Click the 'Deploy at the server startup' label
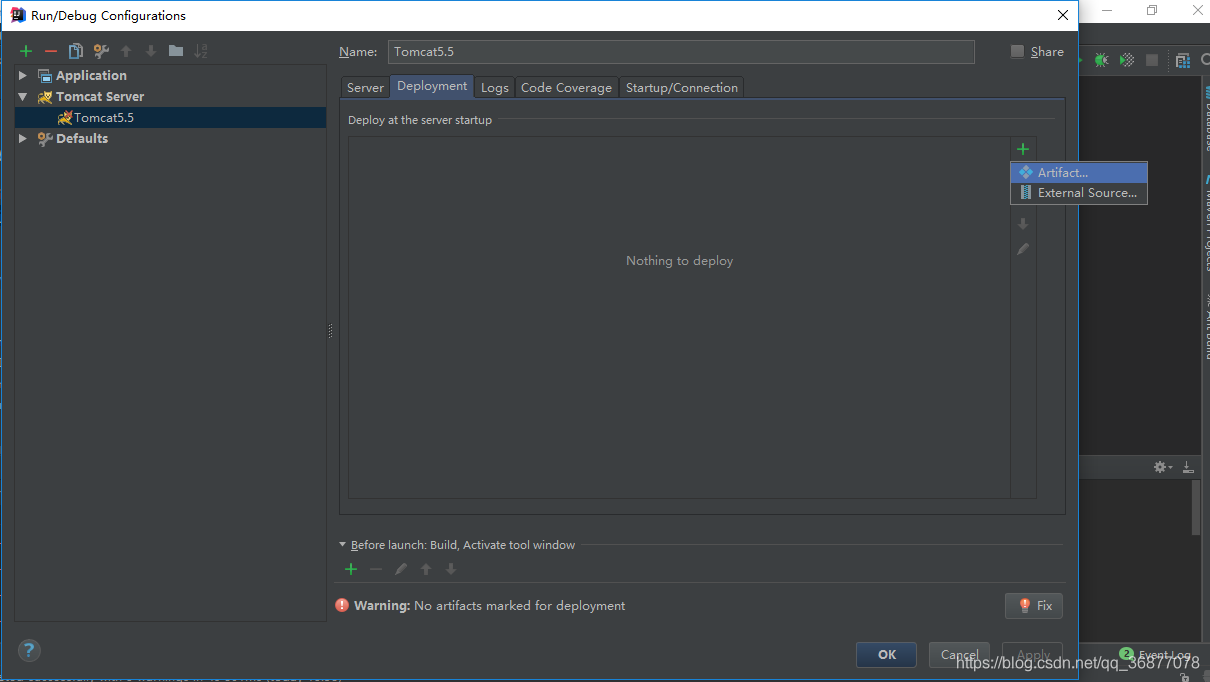 (x=420, y=120)
